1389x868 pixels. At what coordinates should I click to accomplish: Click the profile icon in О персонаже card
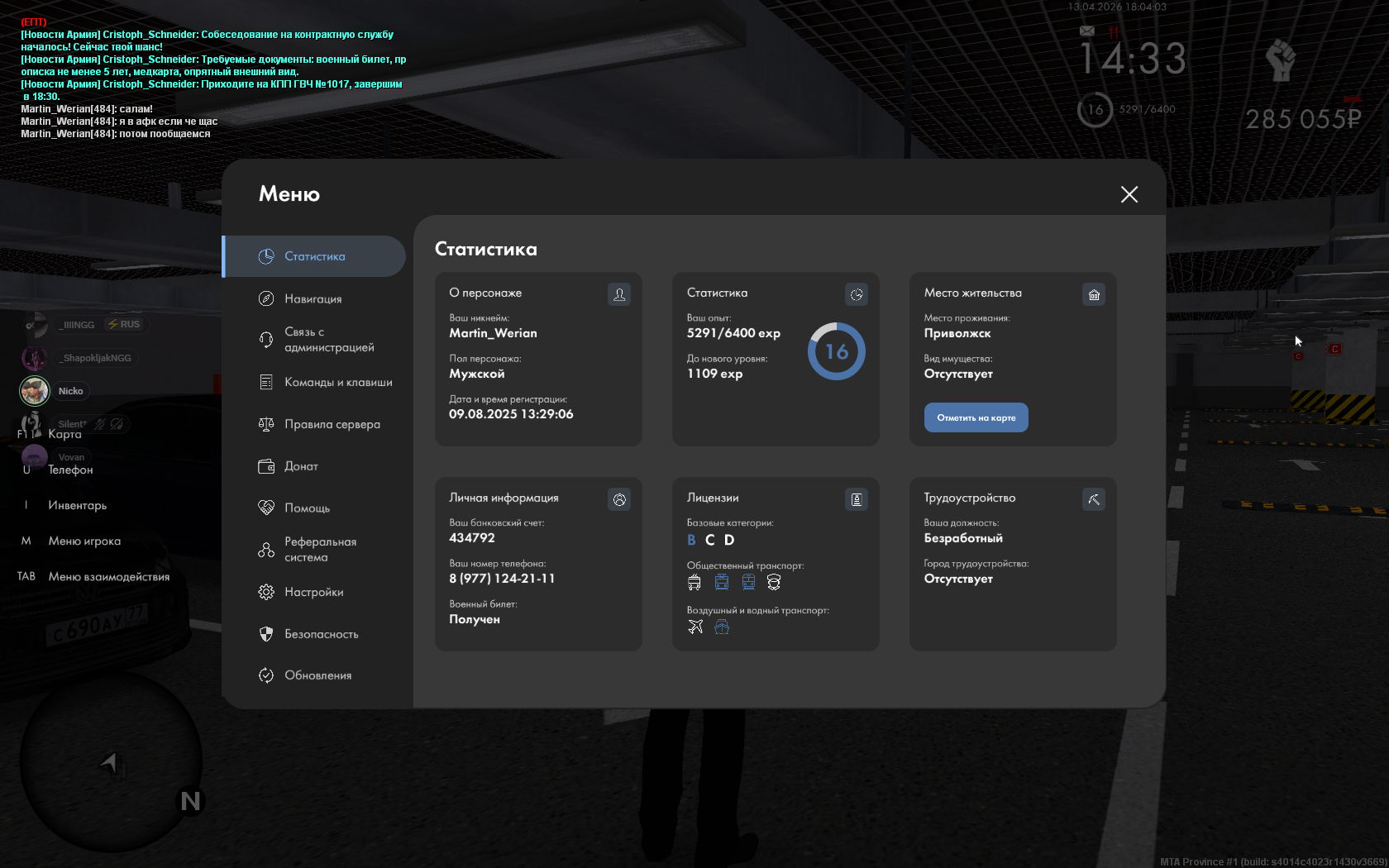(x=618, y=294)
